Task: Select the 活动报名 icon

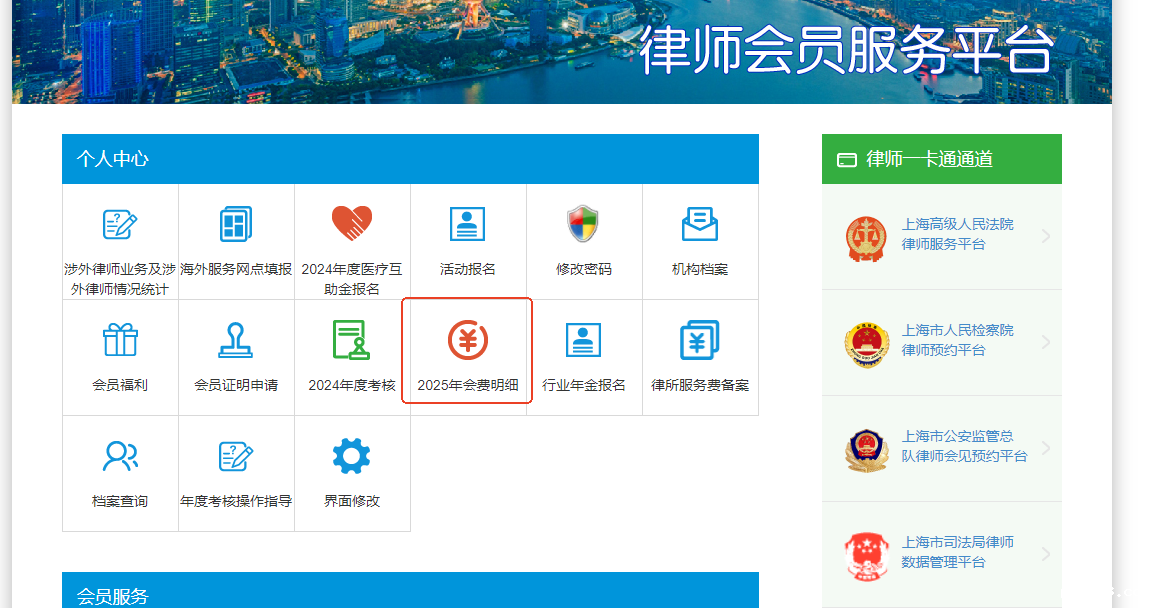Action: point(468,225)
